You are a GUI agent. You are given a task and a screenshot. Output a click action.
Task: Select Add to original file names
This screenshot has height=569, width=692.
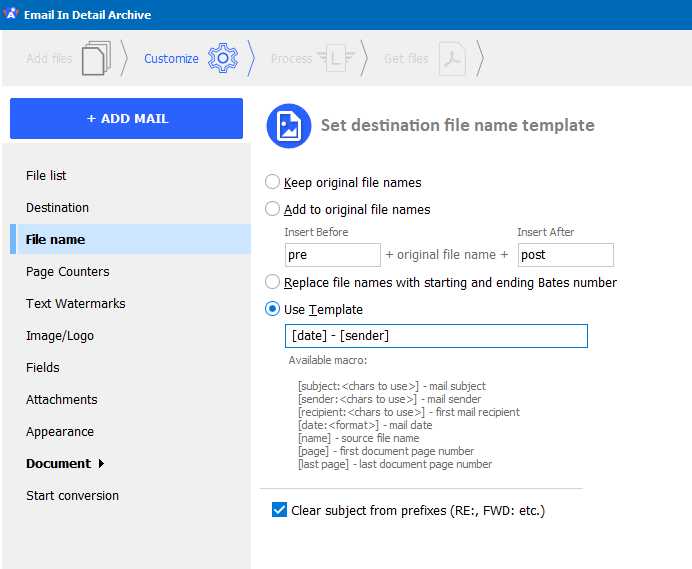tap(272, 209)
